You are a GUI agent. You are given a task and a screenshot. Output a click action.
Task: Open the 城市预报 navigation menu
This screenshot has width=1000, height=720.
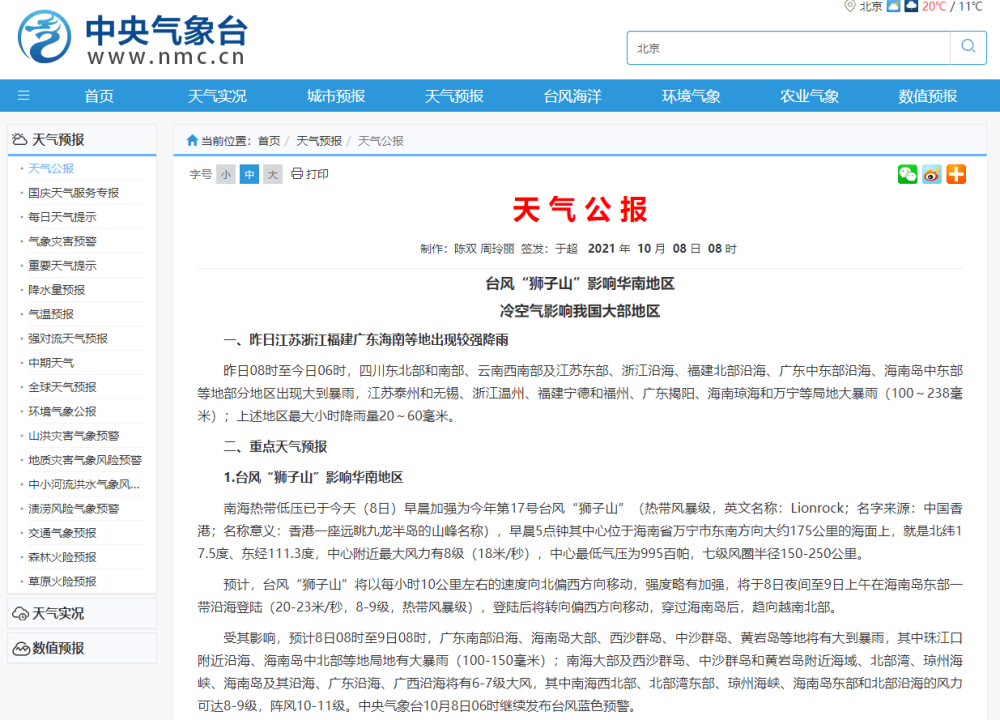tap(336, 96)
